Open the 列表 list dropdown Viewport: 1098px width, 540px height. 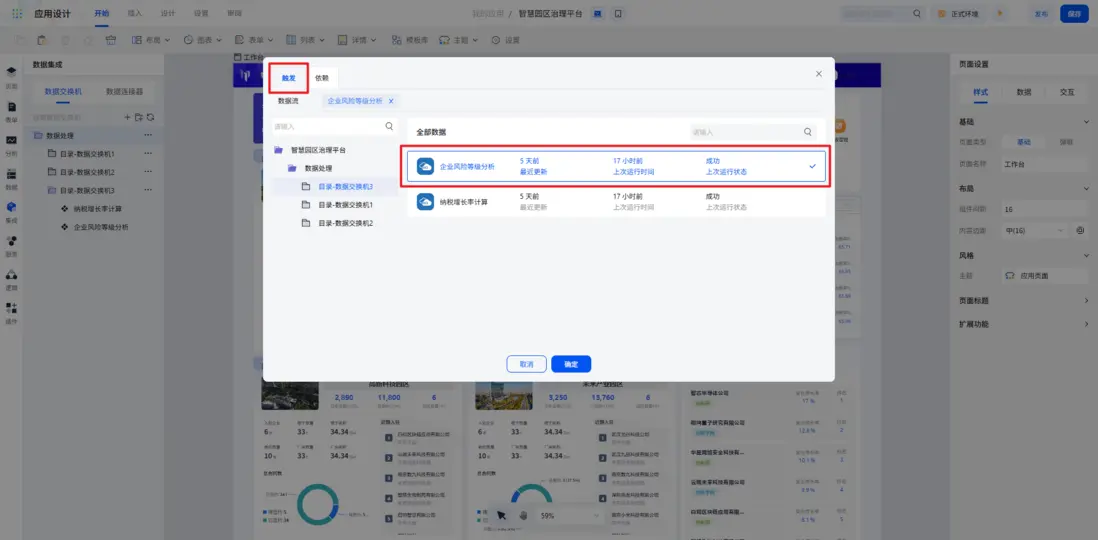305,40
